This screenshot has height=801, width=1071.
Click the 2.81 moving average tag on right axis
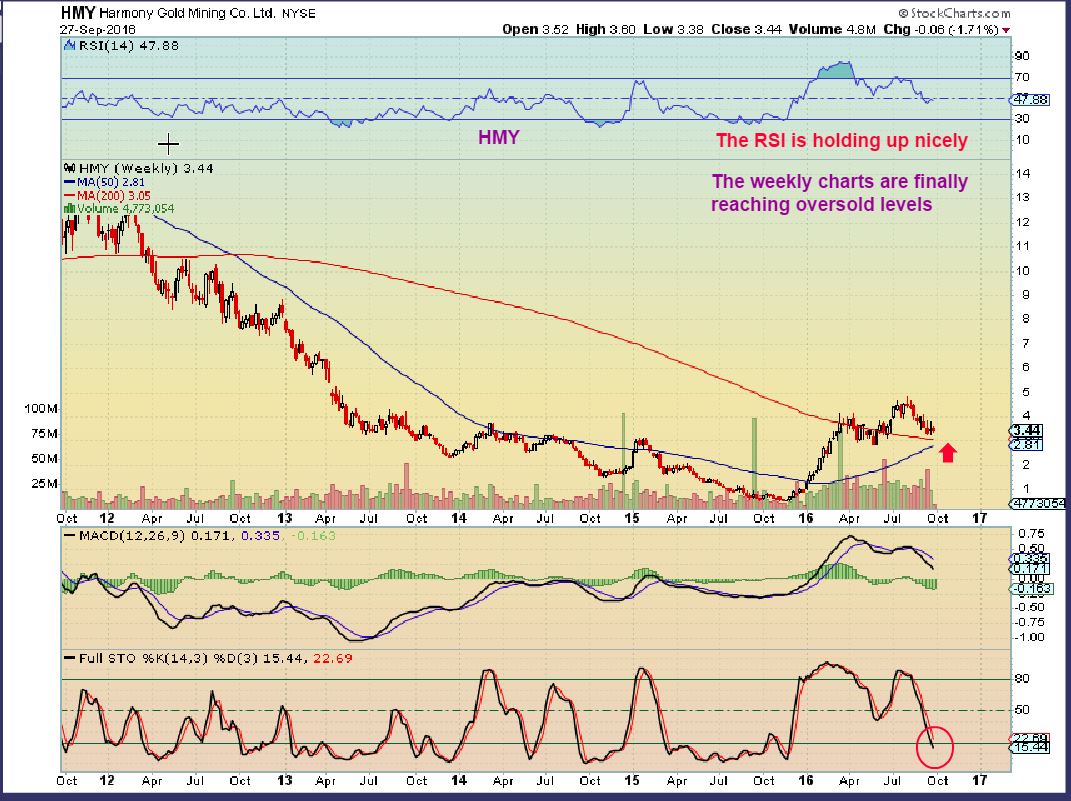coord(1026,445)
